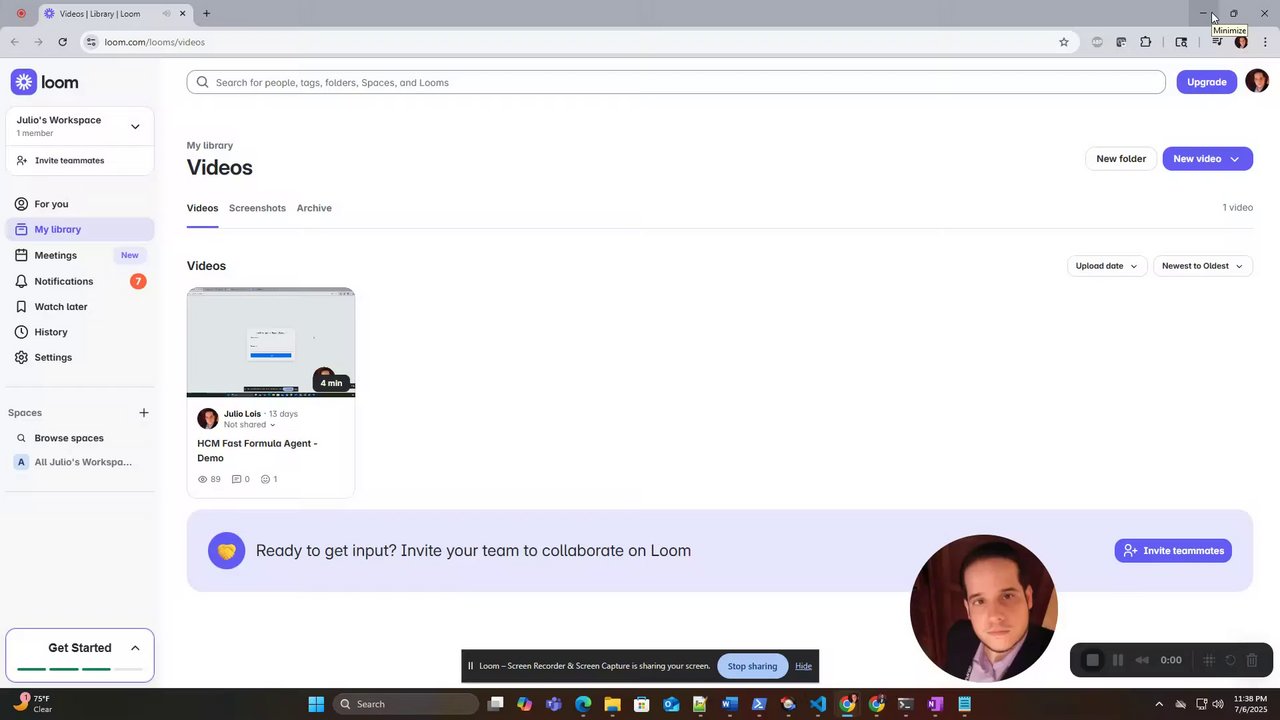
Task: Open the Upload date sort dropdown
Action: click(1107, 266)
